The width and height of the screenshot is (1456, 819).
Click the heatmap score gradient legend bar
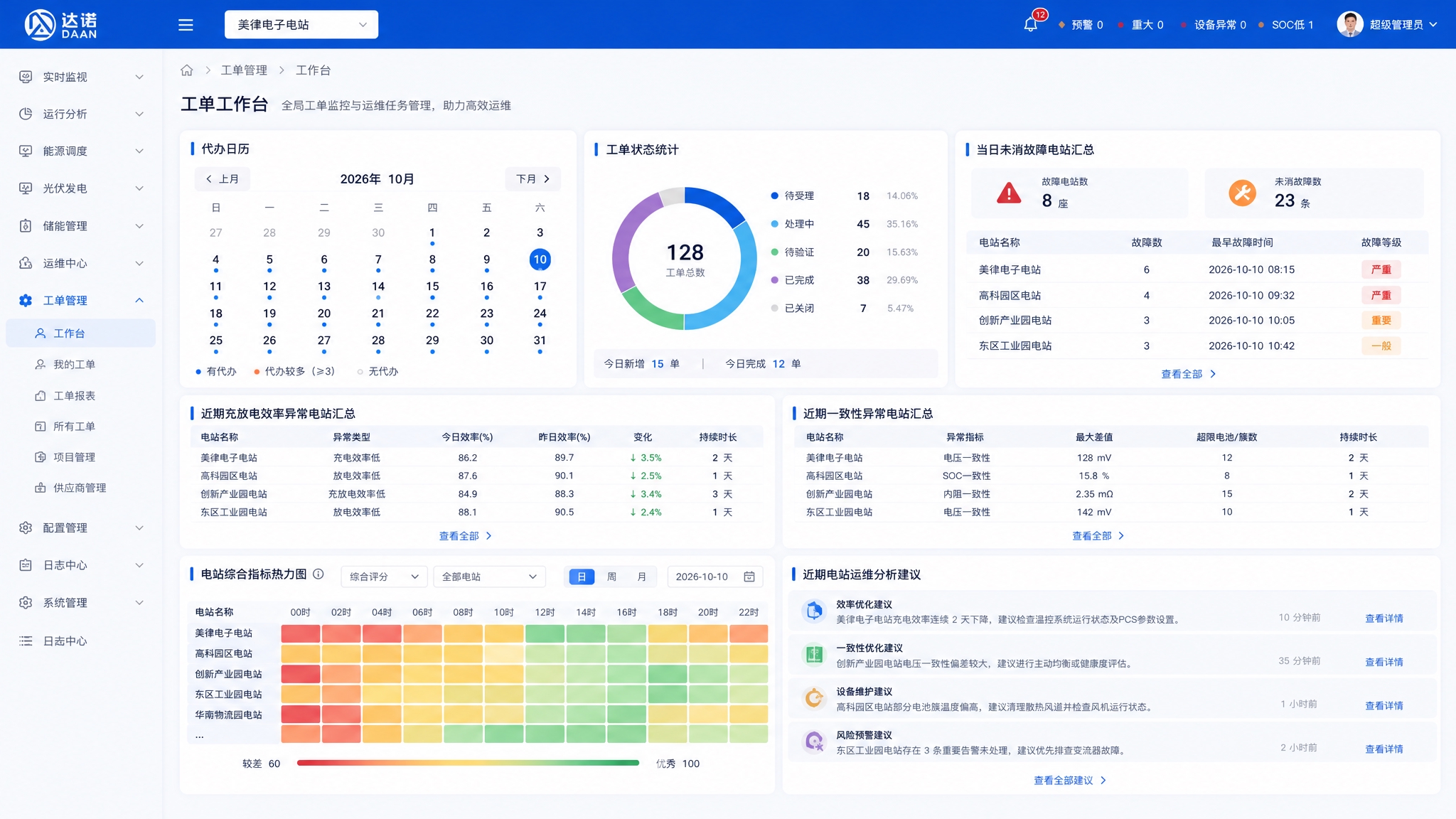pyautogui.click(x=468, y=763)
